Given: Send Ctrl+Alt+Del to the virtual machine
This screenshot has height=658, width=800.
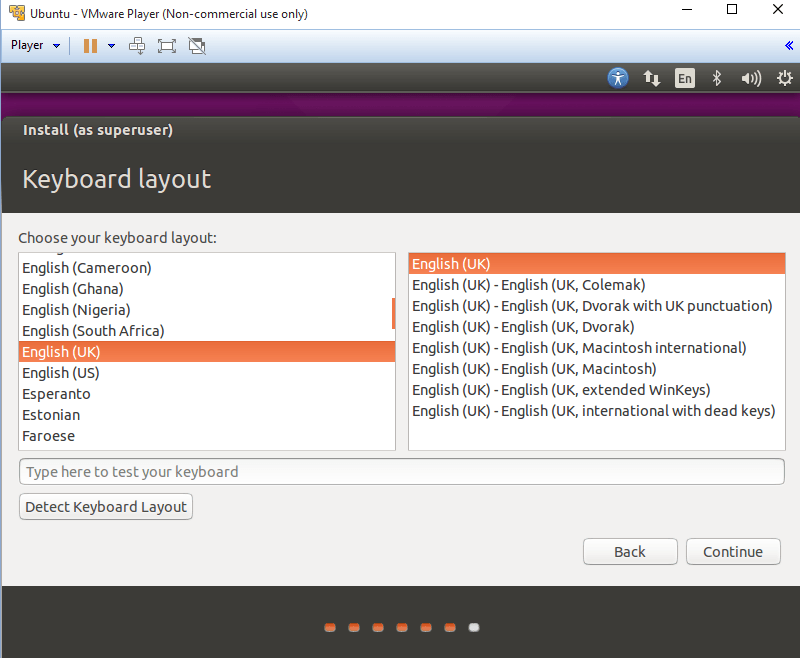Looking at the screenshot, I should pos(138,45).
